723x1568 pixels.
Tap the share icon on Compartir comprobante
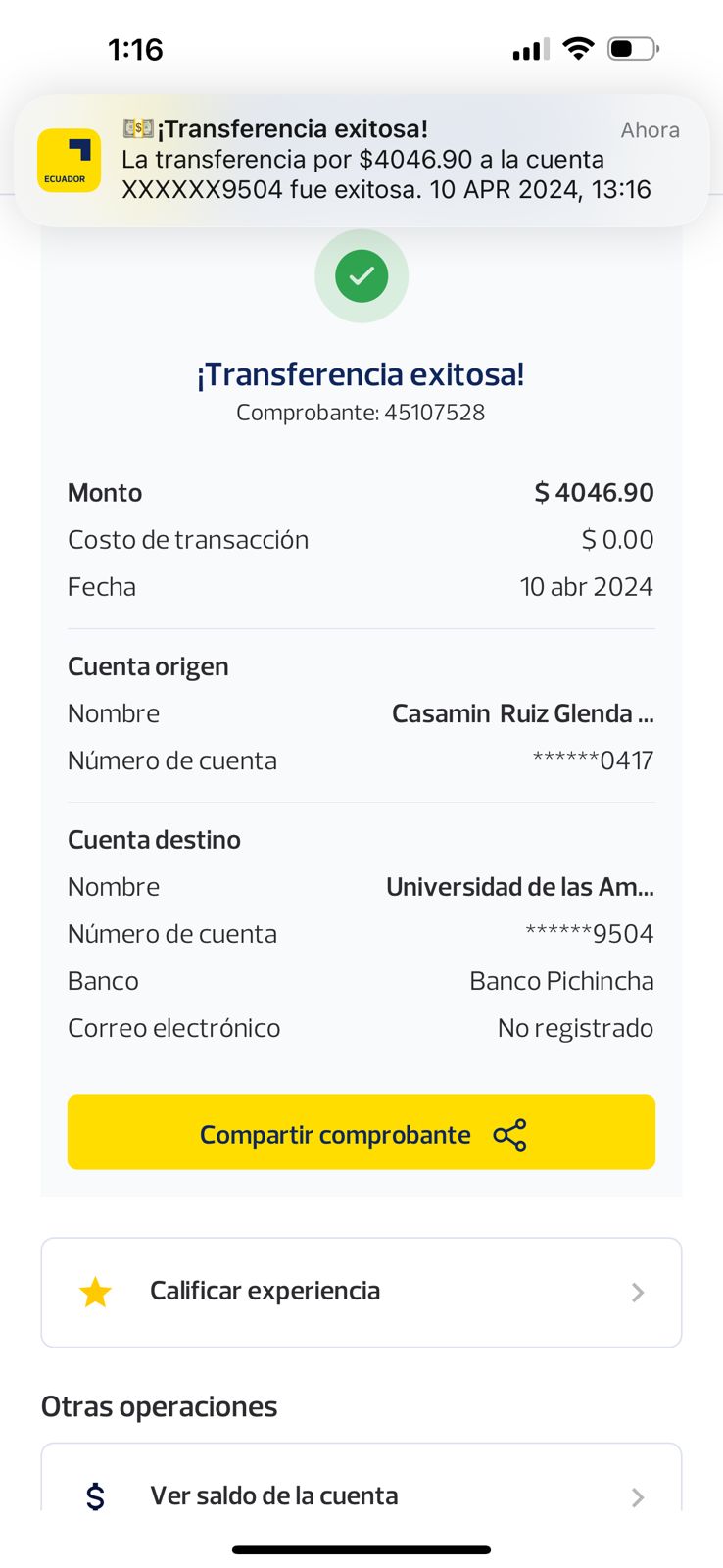509,1135
